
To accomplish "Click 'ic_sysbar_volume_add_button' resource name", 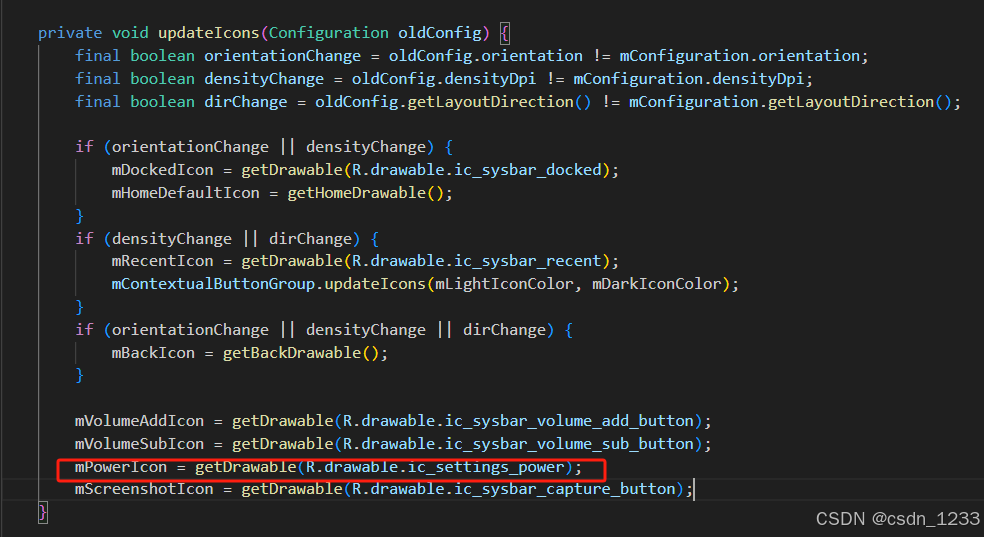I will click(569, 421).
